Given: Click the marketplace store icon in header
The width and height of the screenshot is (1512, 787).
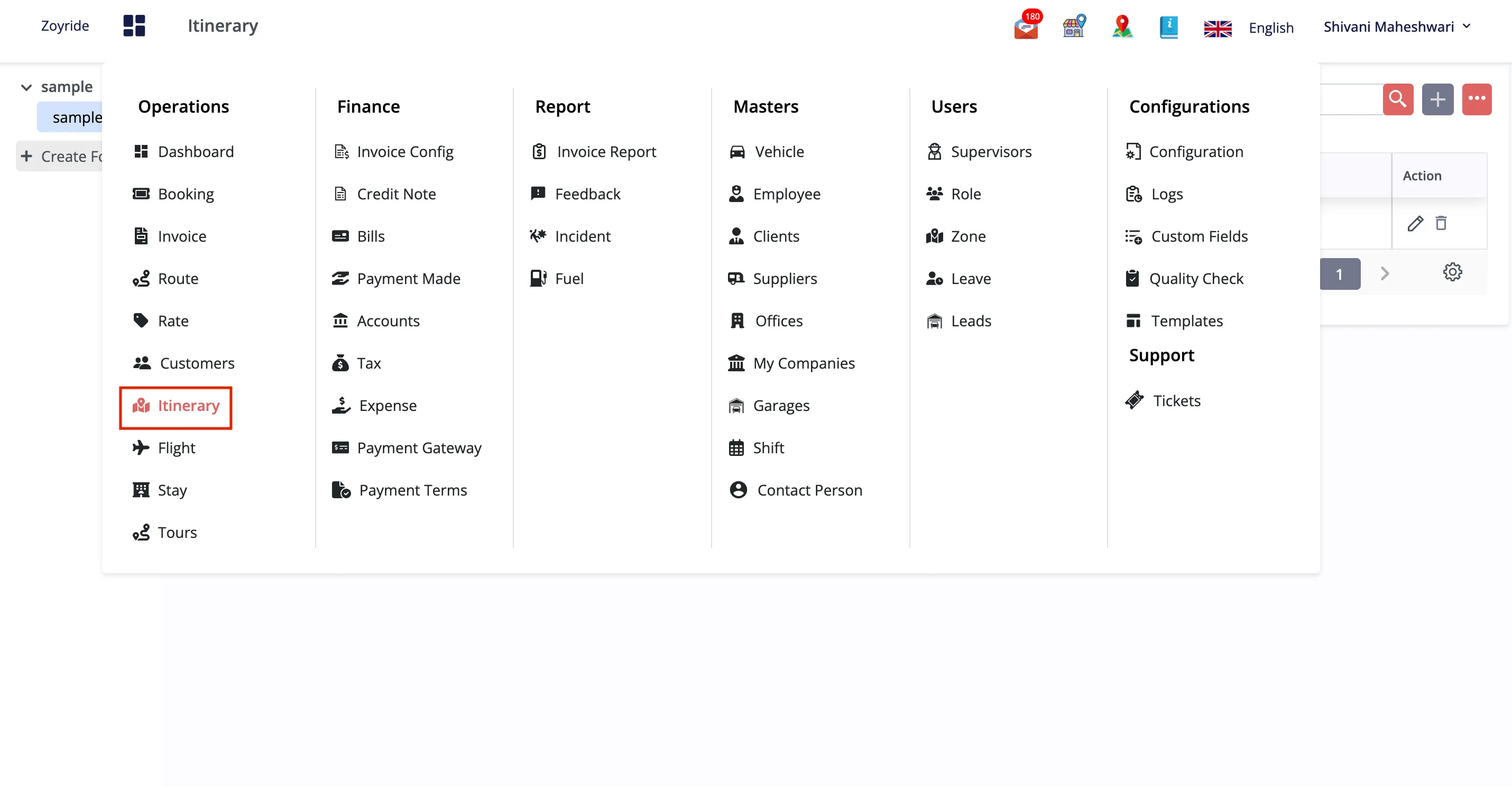Looking at the screenshot, I should (x=1074, y=26).
